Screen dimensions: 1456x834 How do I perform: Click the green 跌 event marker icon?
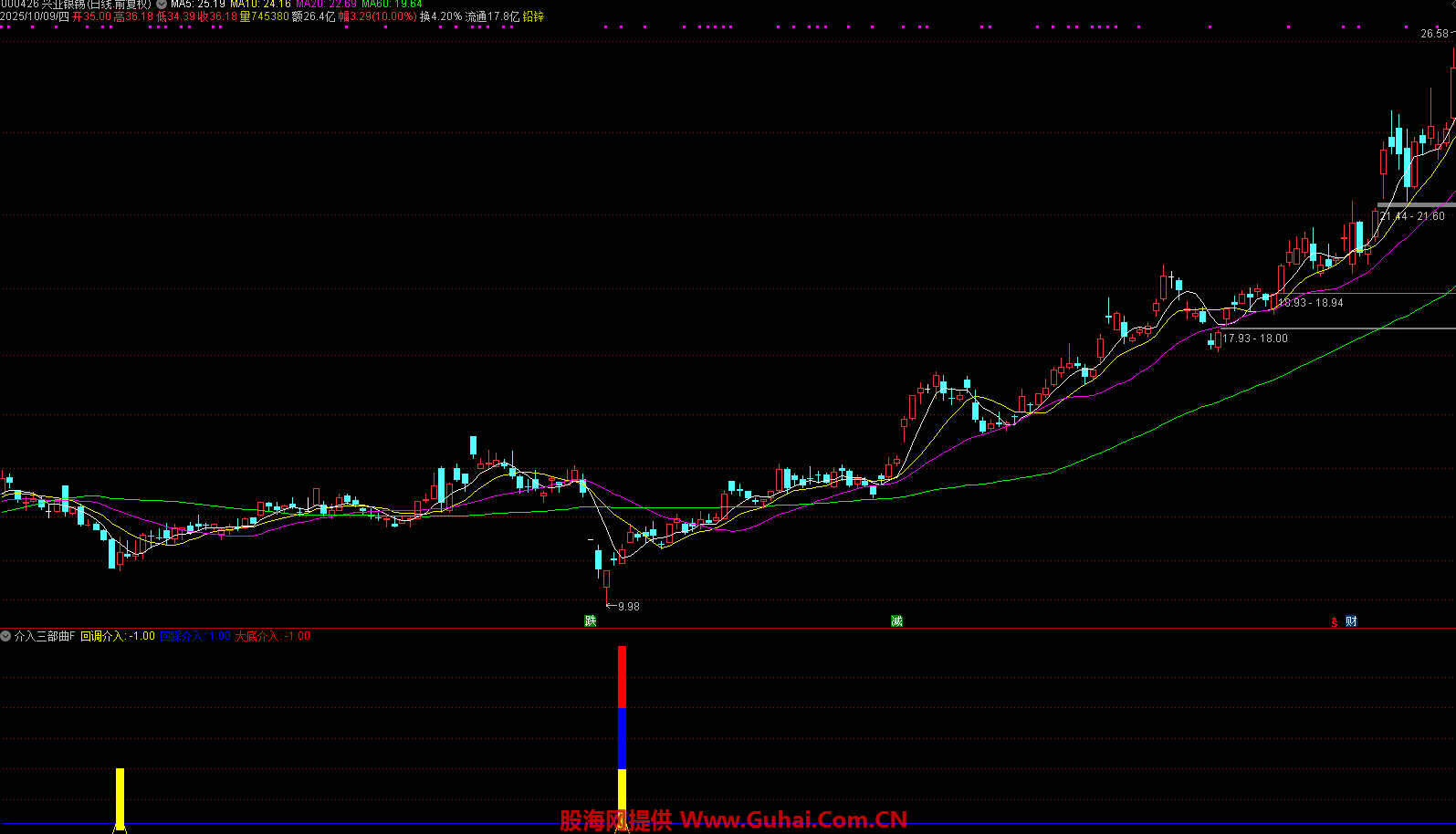pos(591,621)
